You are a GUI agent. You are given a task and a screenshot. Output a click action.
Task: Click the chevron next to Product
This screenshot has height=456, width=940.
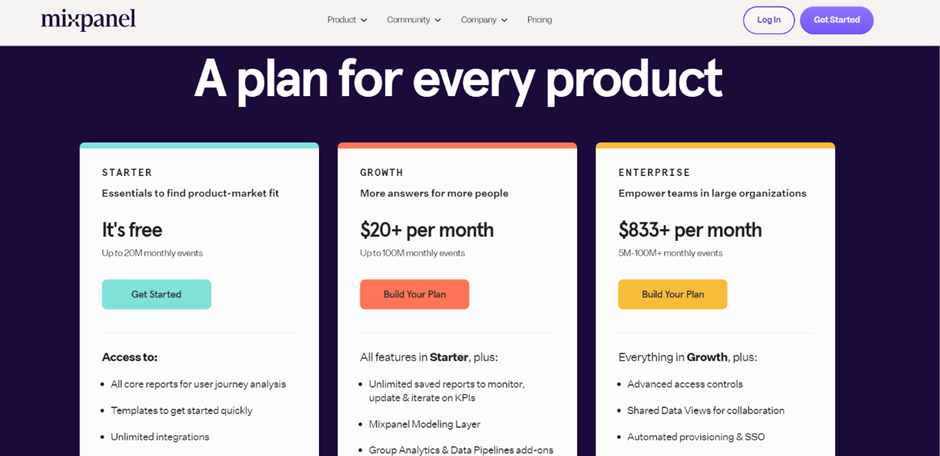pyautogui.click(x=364, y=20)
